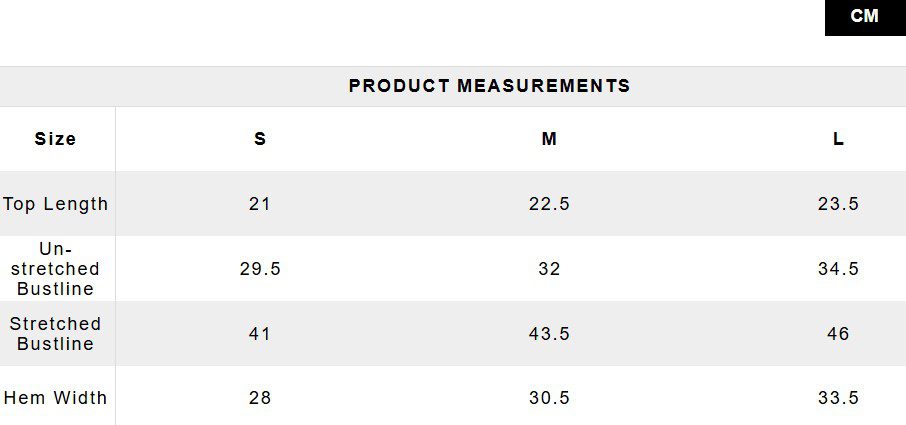Select the PRODUCT MEASUREMENTS header
The height and width of the screenshot is (425, 906).
489,86
